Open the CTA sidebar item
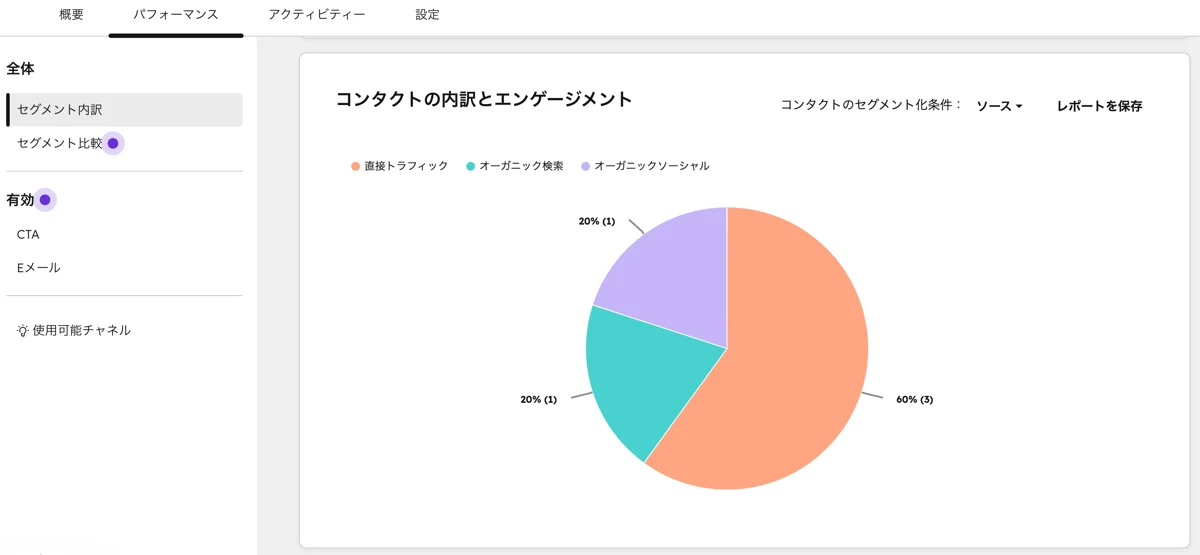Image resolution: width=1200 pixels, height=555 pixels. tap(28, 234)
